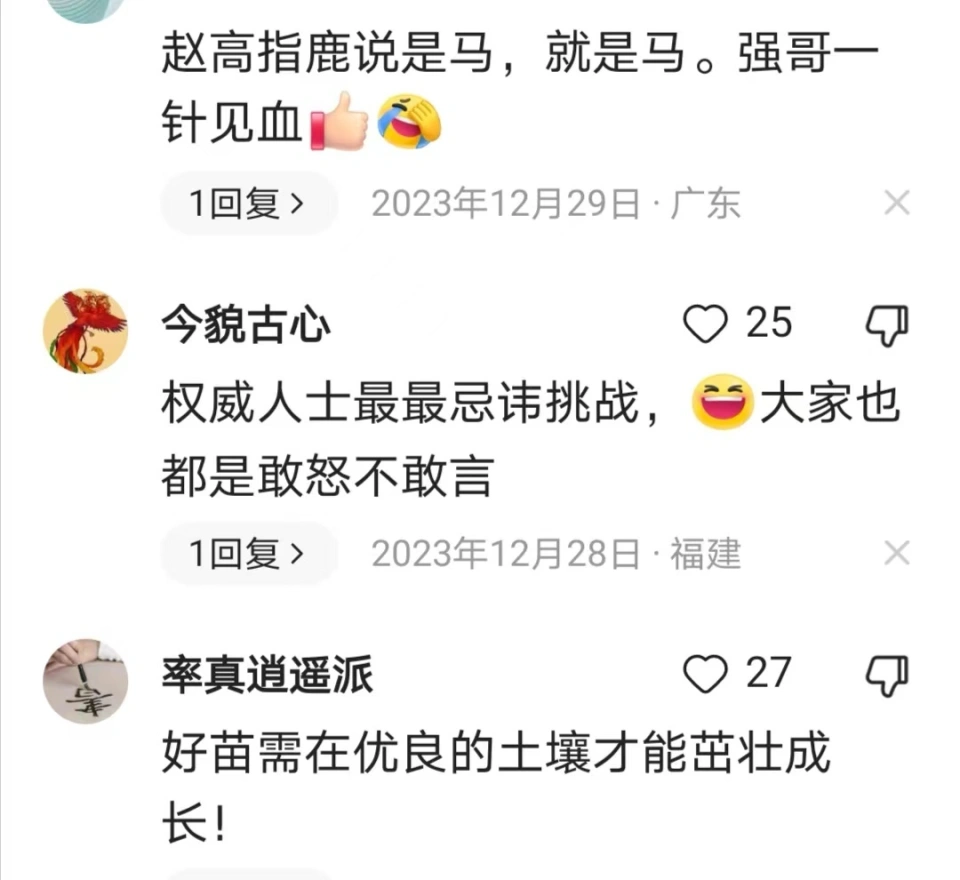The width and height of the screenshot is (960, 880).
Task: Open the phoenix avatar of 今貌古心
Action: (x=85, y=331)
